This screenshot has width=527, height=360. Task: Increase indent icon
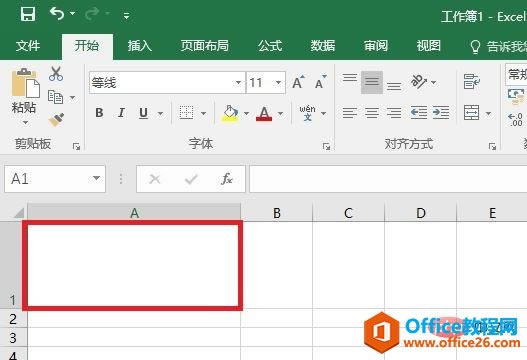pyautogui.click(x=441, y=113)
